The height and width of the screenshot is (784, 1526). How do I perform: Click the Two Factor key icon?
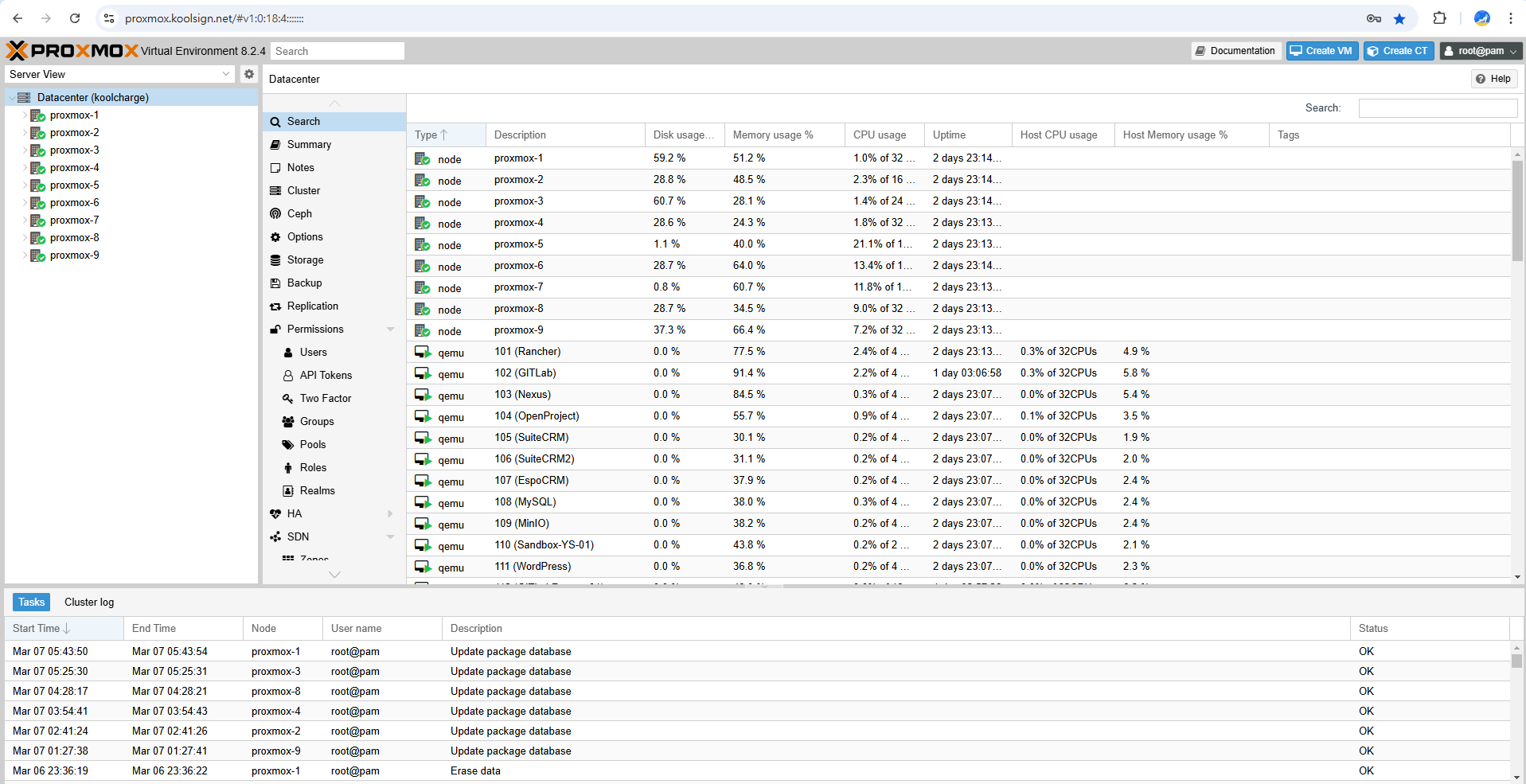(288, 399)
